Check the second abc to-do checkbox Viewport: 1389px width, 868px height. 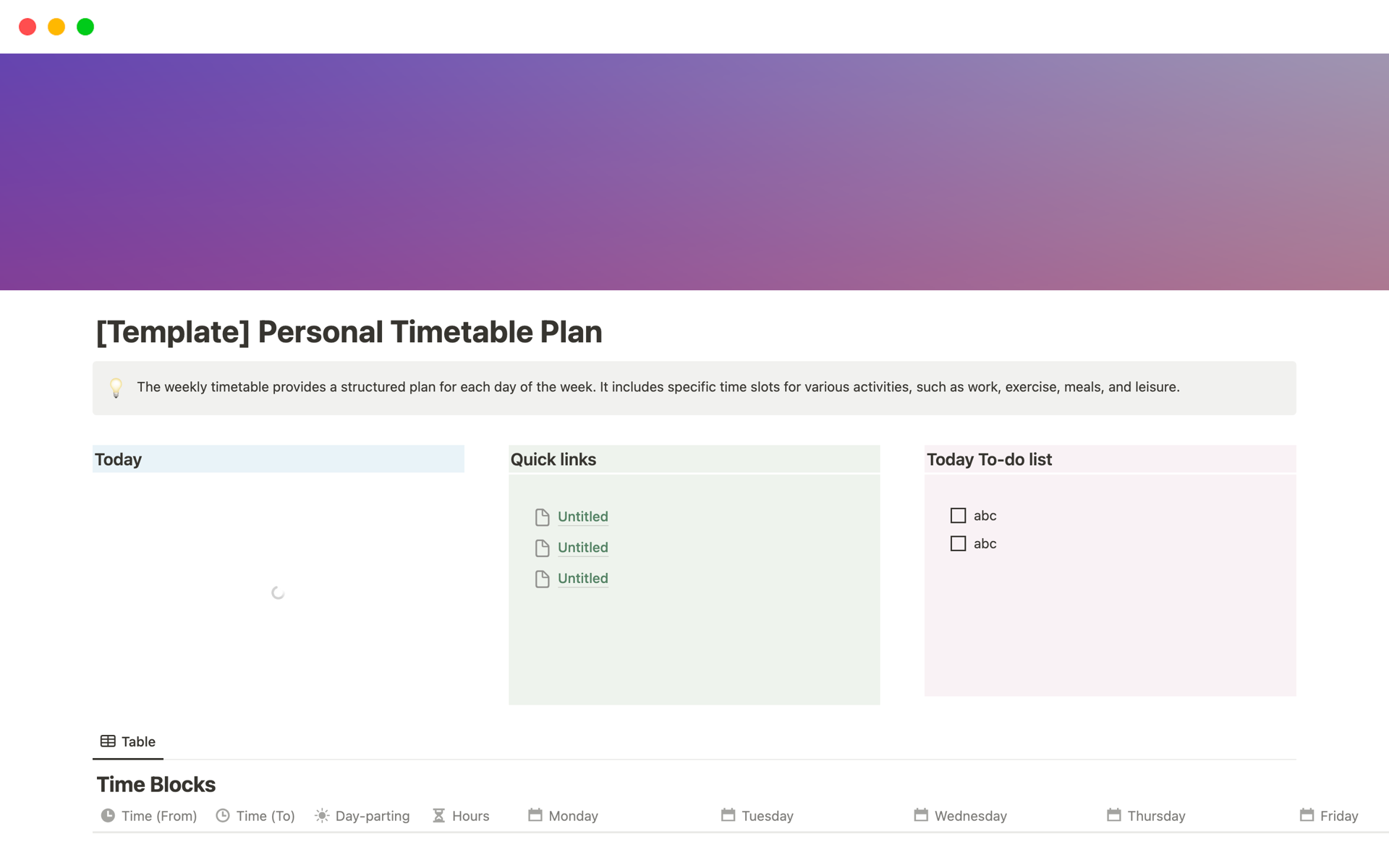pyautogui.click(x=958, y=543)
